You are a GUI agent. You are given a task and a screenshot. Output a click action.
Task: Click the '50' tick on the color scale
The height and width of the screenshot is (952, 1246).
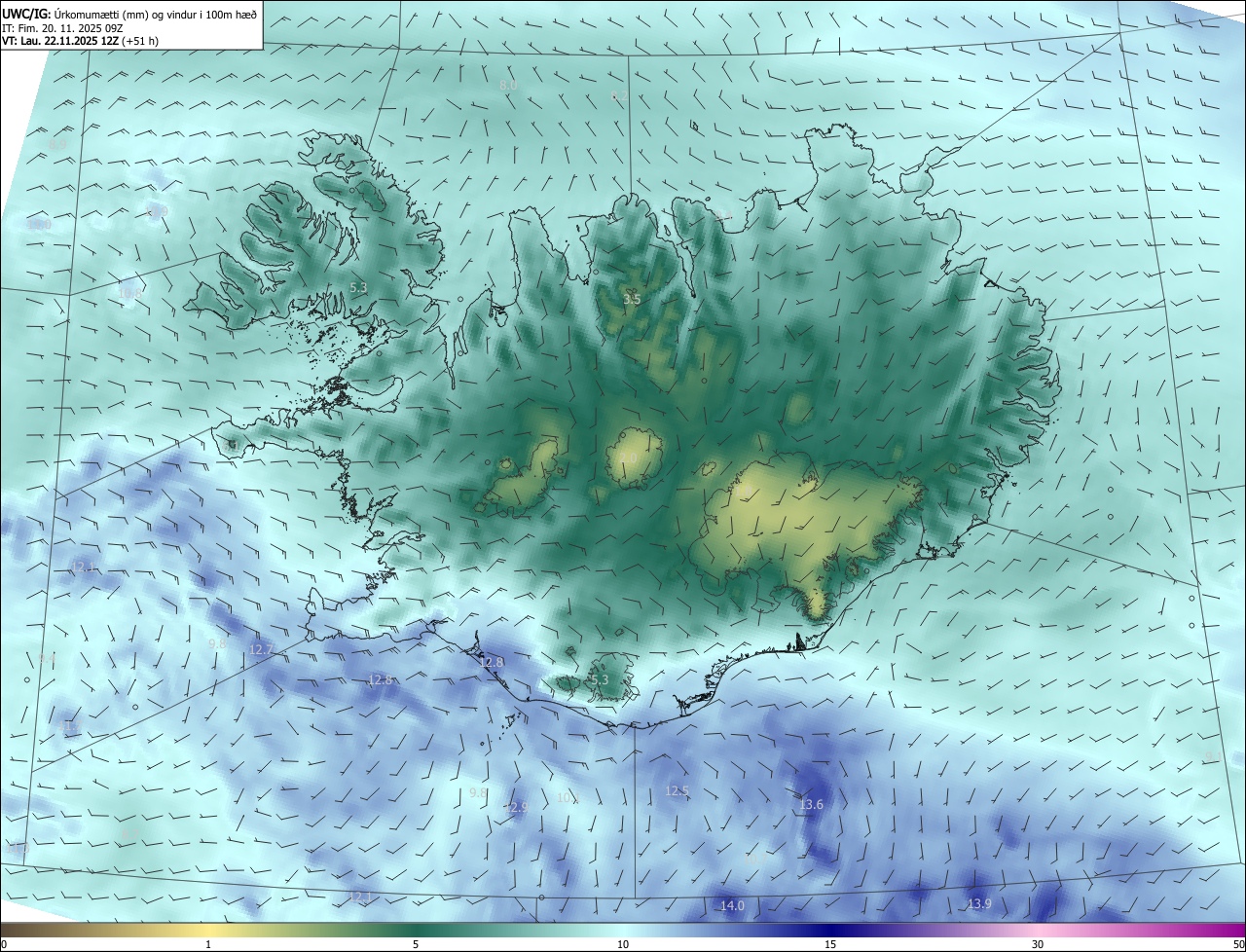[x=1238, y=945]
